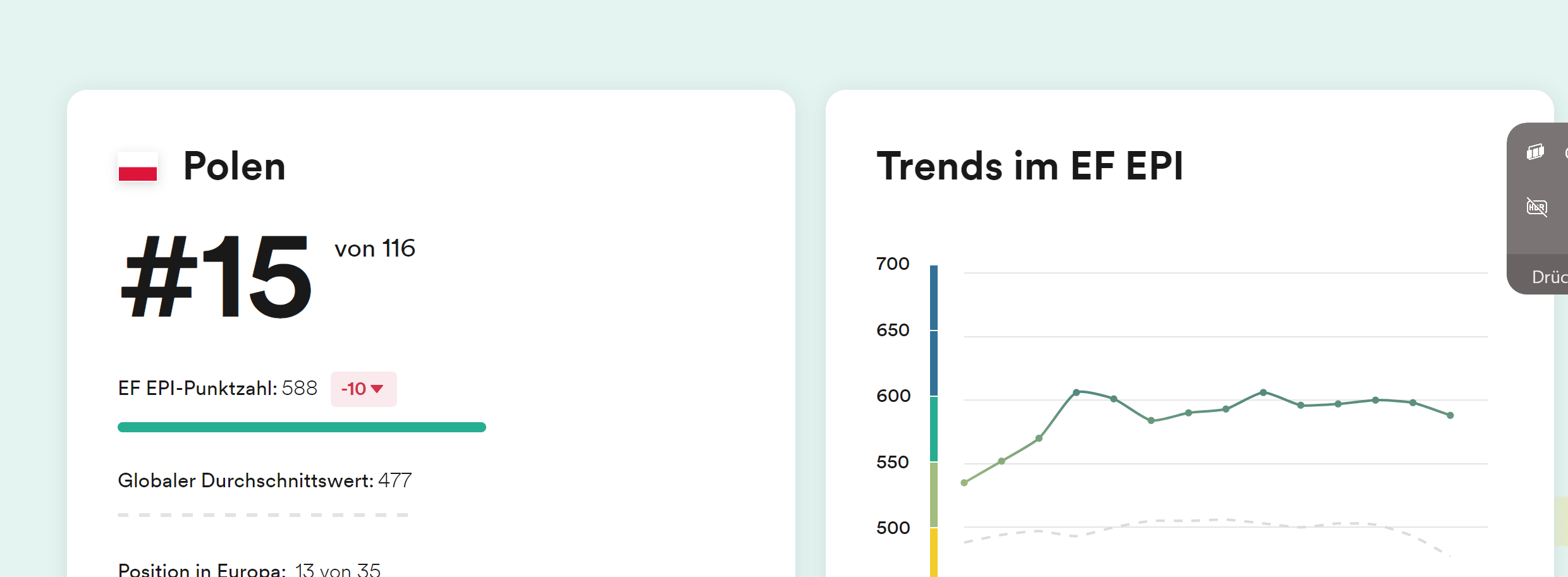Click the Poland flag icon
1568x577 pixels.
(x=138, y=167)
